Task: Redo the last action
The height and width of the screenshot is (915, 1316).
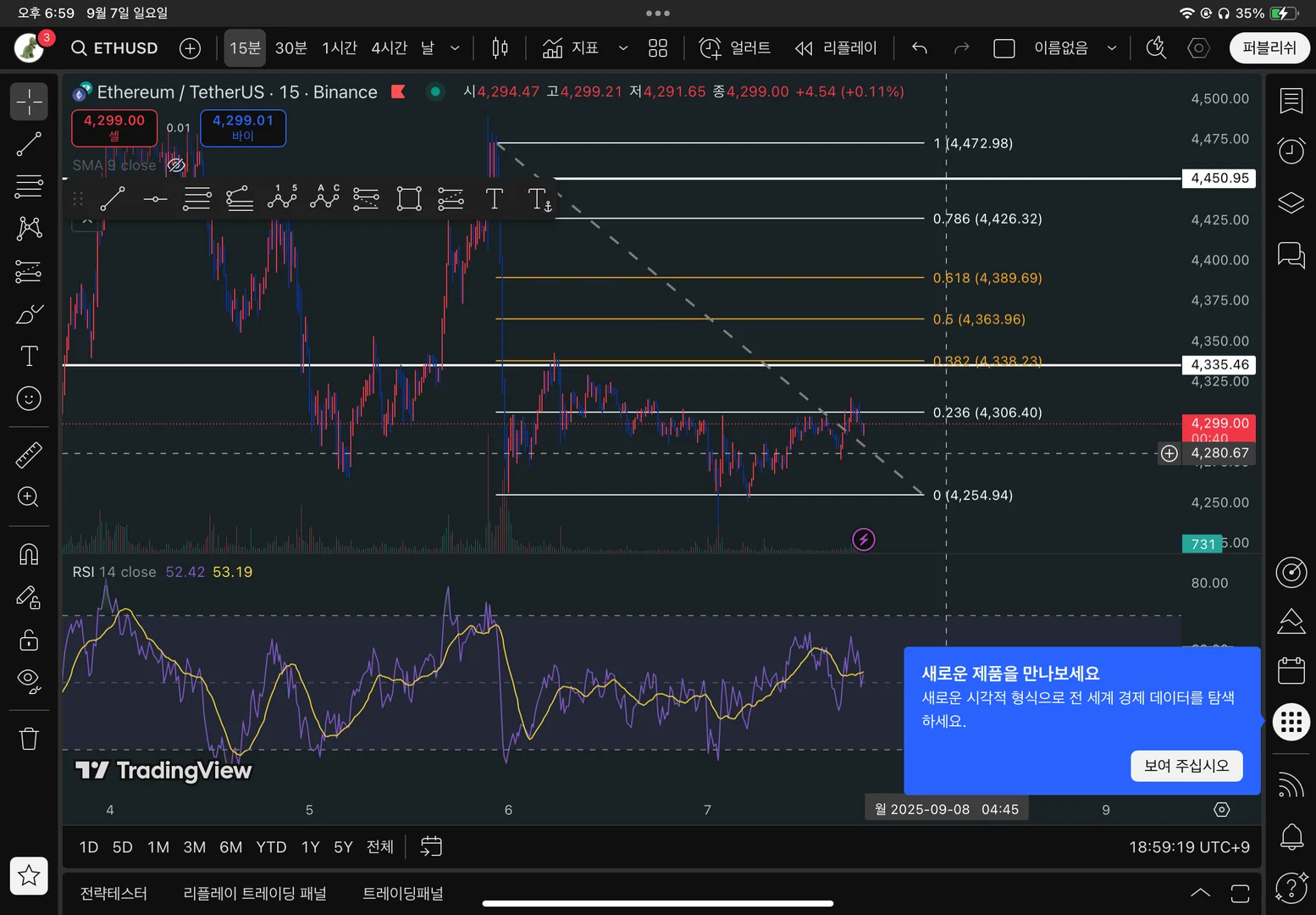Action: [x=961, y=48]
